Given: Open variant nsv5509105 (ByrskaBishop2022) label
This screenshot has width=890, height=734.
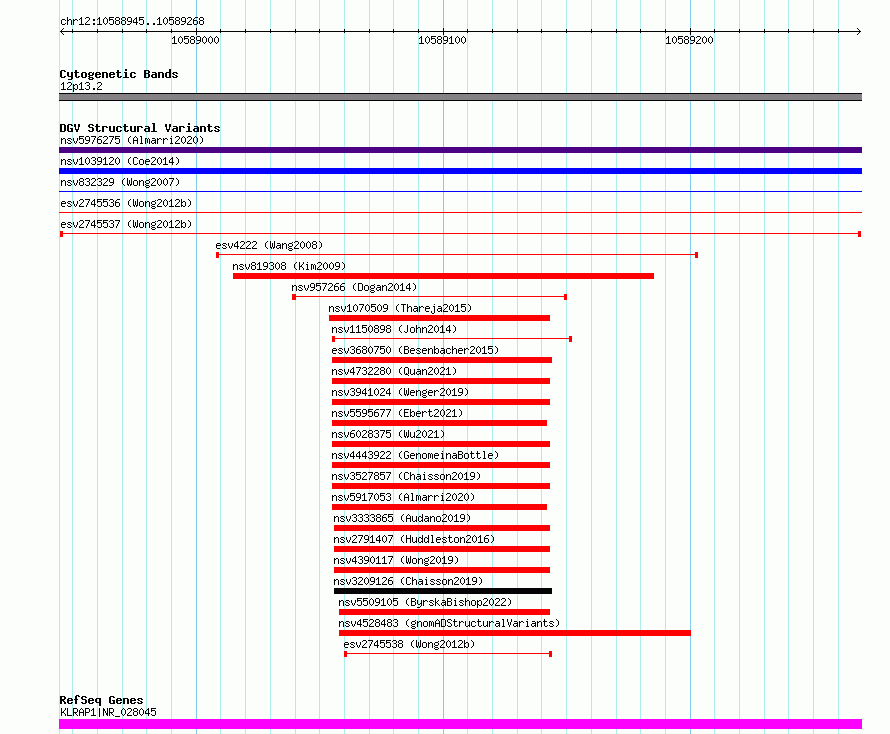Looking at the screenshot, I should (425, 602).
